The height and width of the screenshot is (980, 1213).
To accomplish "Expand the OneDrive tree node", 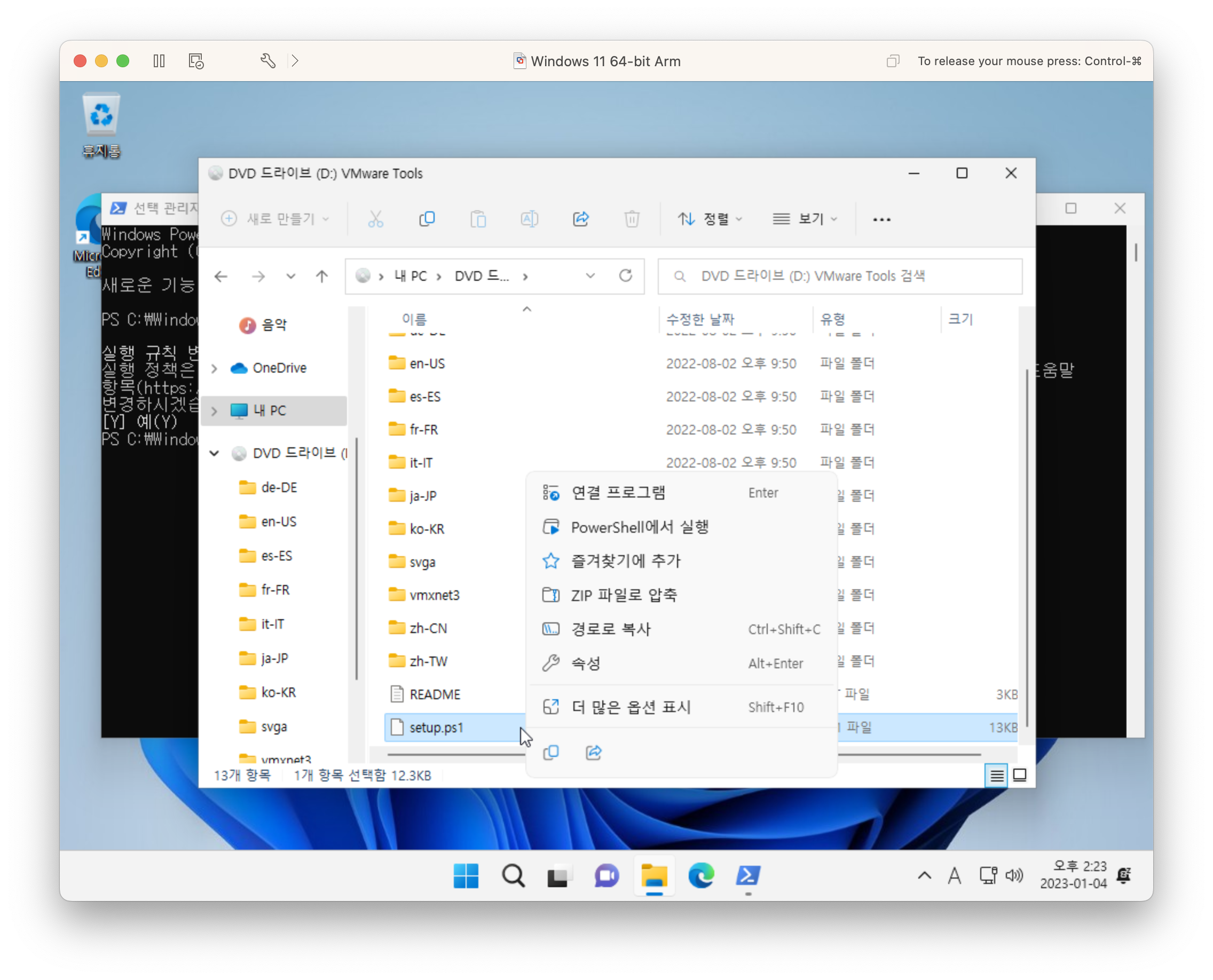I will [x=214, y=369].
